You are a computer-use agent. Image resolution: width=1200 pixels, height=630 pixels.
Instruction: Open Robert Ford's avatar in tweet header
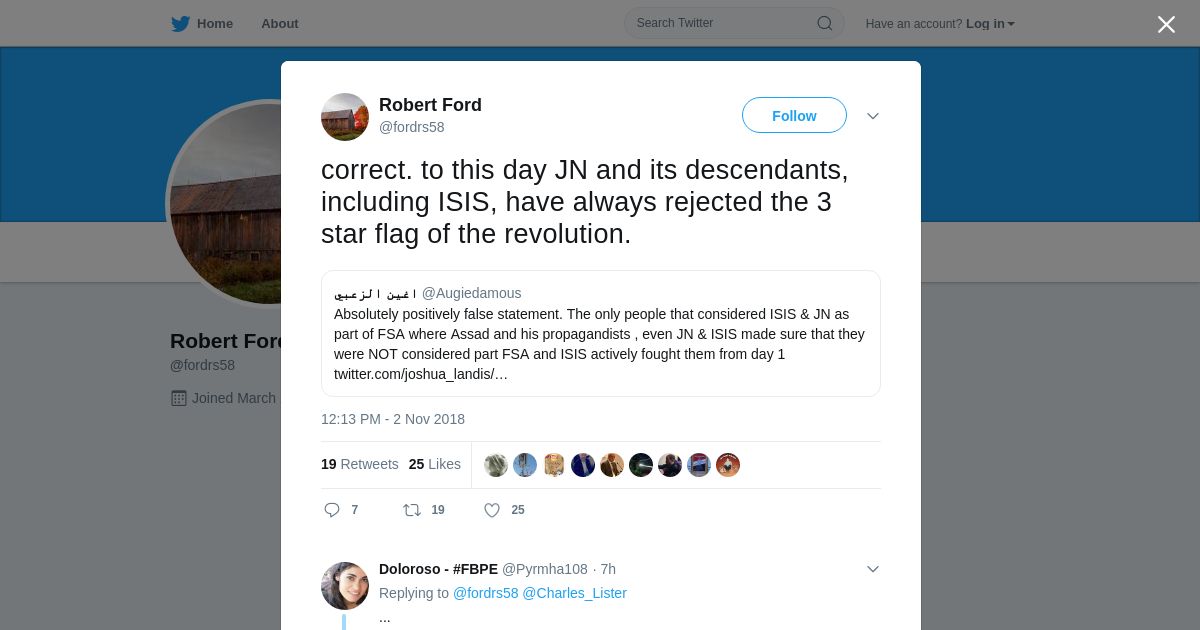[345, 117]
